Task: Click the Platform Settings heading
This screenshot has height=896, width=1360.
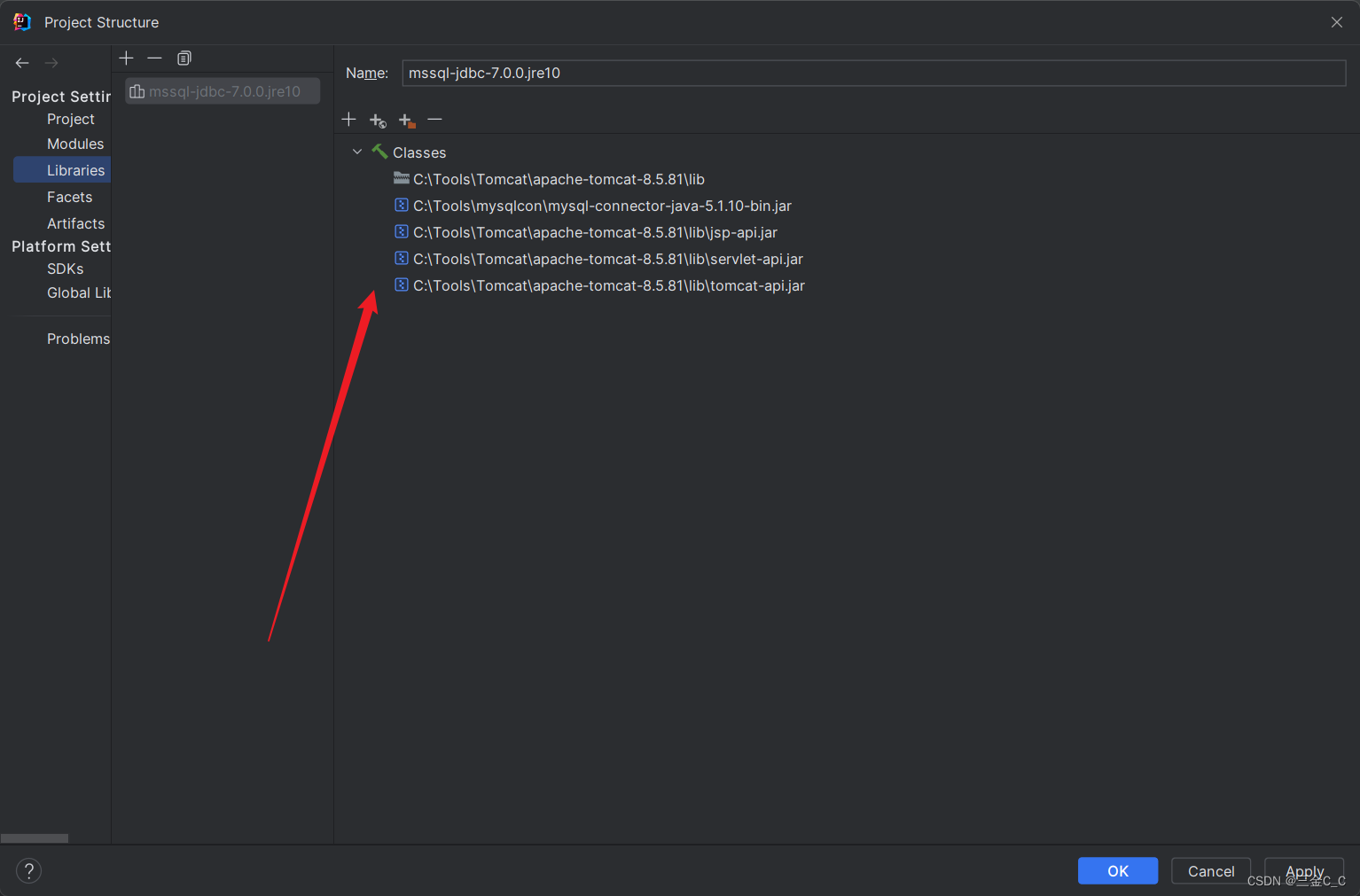Action: point(61,246)
